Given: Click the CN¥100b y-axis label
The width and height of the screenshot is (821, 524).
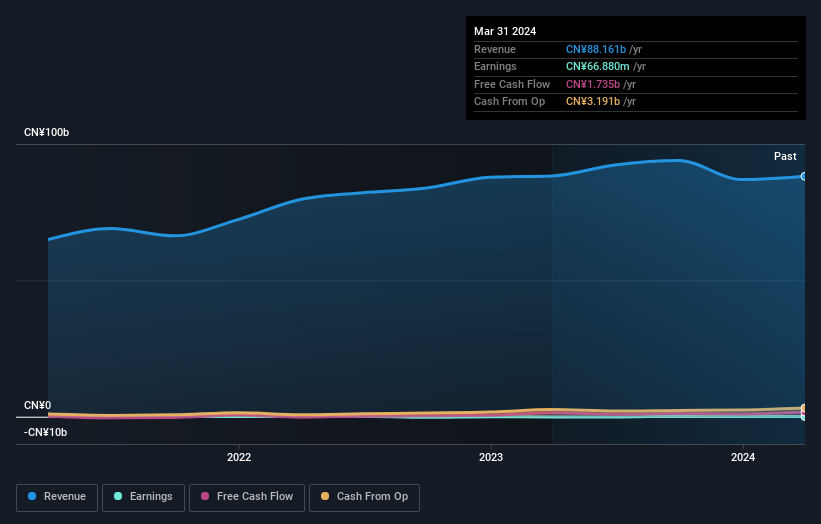Looking at the screenshot, I should (47, 132).
